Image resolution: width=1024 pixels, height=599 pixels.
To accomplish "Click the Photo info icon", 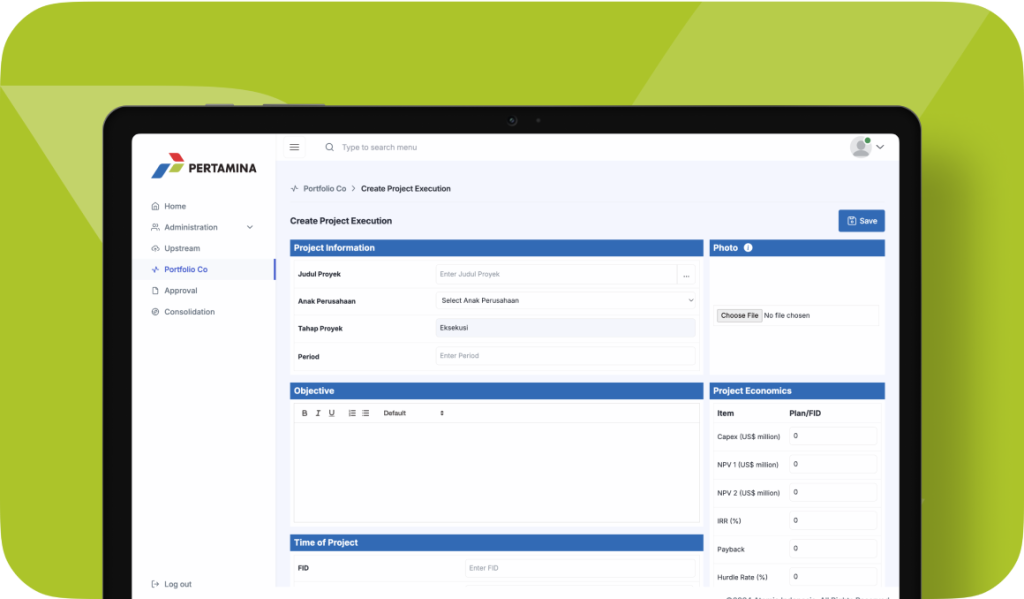I will point(748,248).
